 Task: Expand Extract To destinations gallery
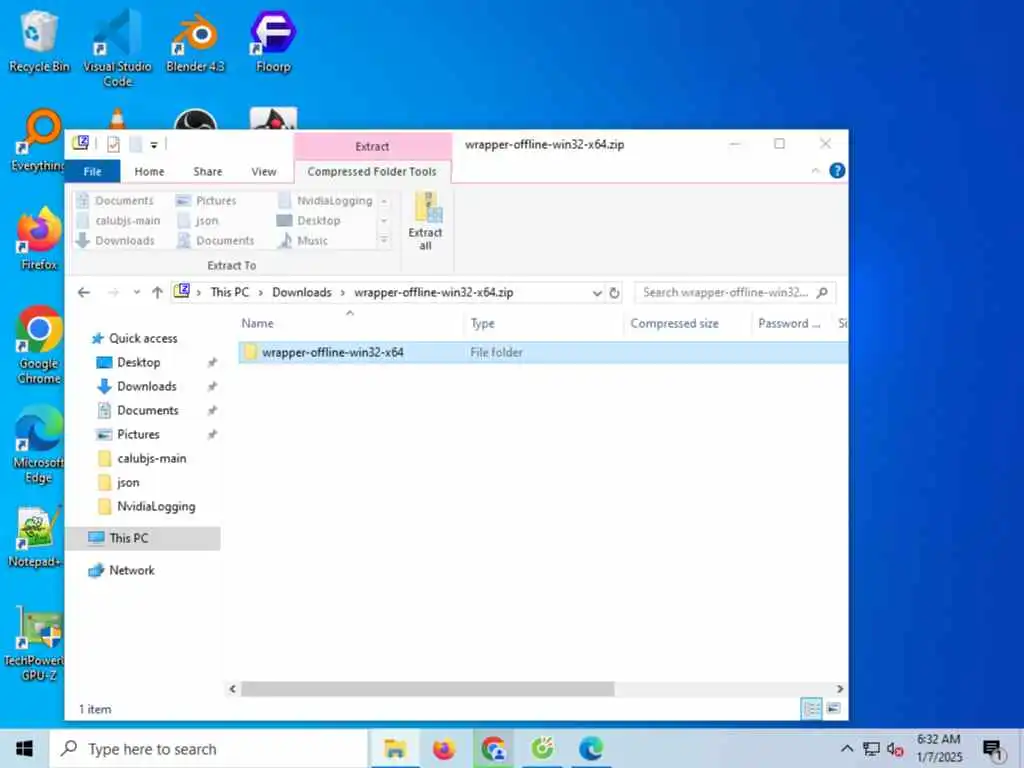[x=384, y=241]
